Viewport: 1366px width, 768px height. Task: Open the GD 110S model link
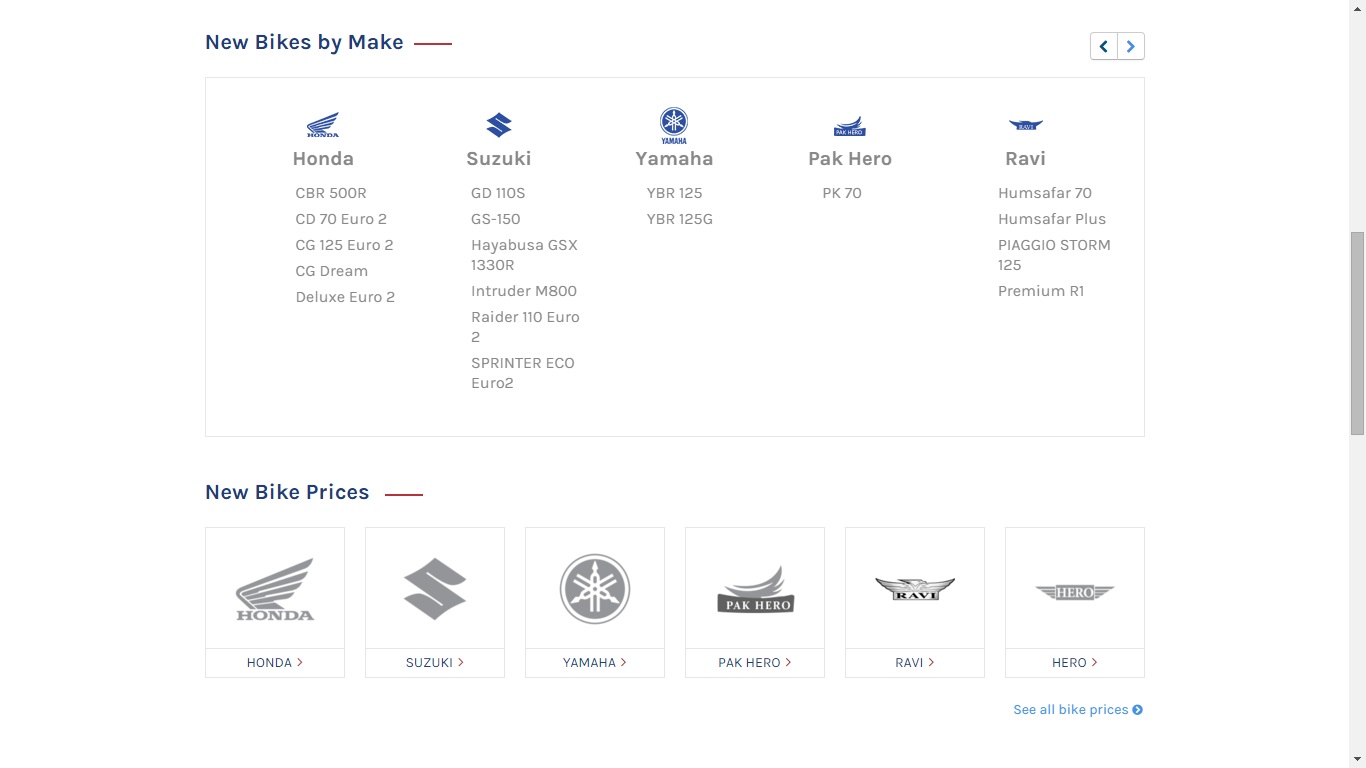(498, 193)
